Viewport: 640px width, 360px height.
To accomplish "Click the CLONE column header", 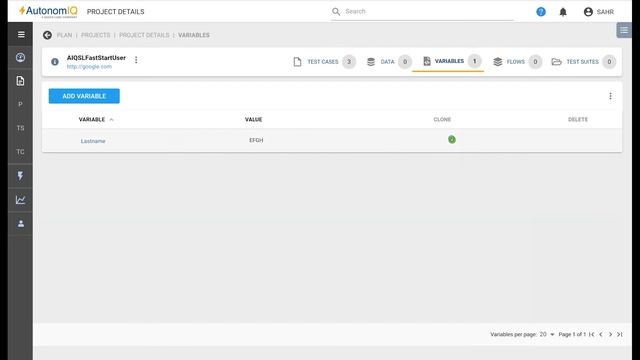I will tap(442, 119).
